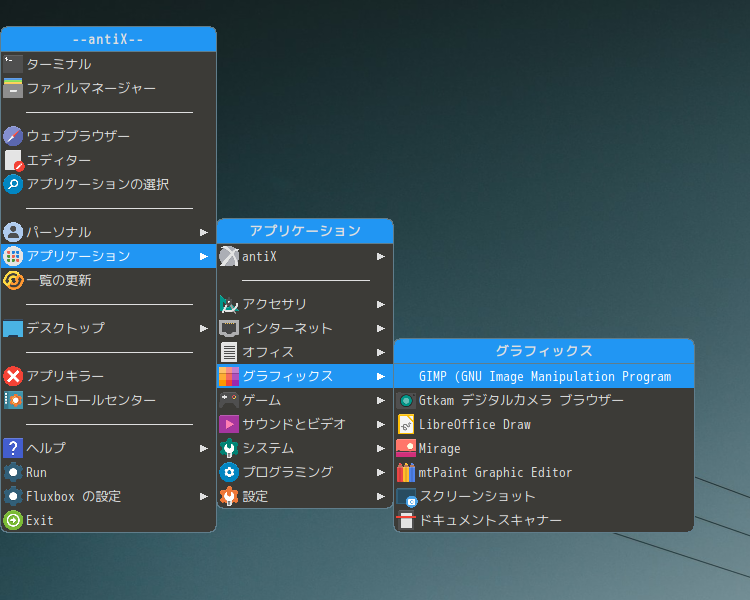Click the ドキュメントスキャナー scanner icon
Viewport: 750px width, 600px height.
(406, 520)
